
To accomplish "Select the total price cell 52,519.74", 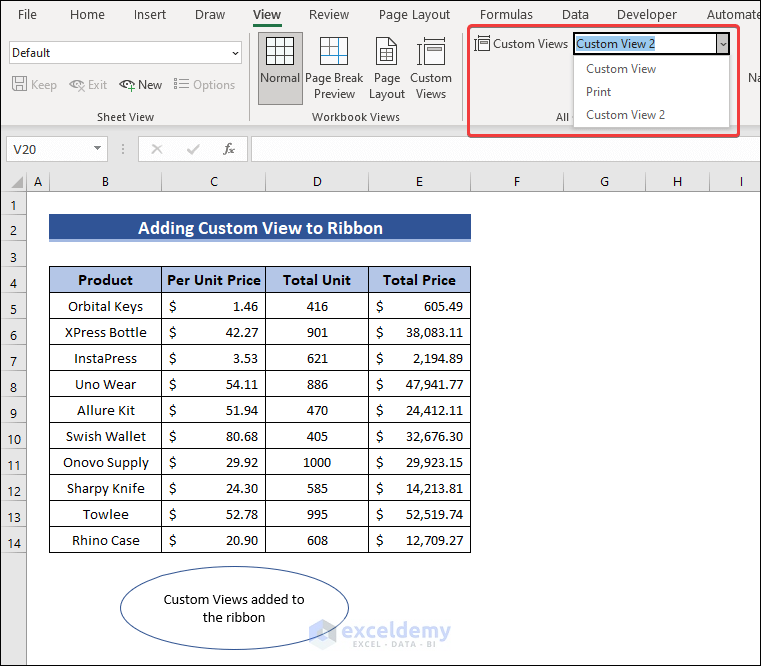I will point(419,515).
